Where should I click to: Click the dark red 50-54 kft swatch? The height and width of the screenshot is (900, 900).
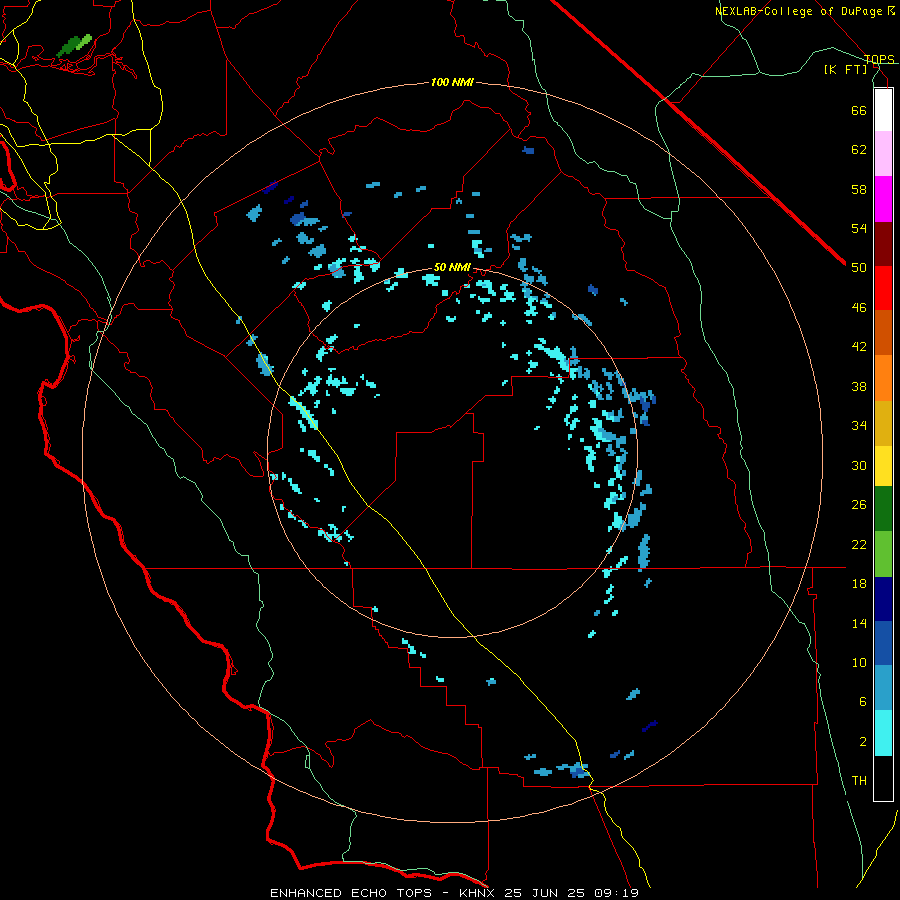point(883,244)
